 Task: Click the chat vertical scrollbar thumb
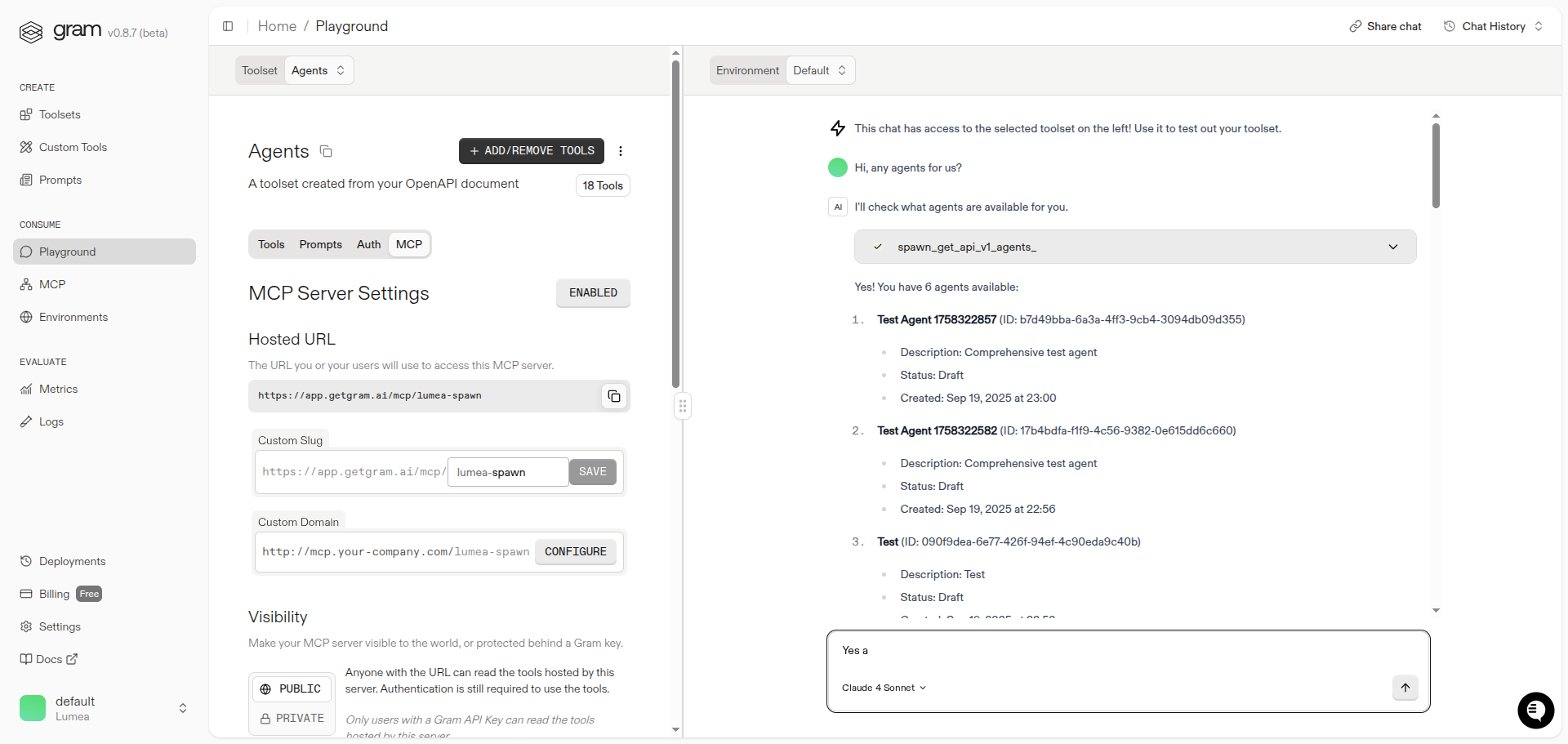(x=1436, y=166)
